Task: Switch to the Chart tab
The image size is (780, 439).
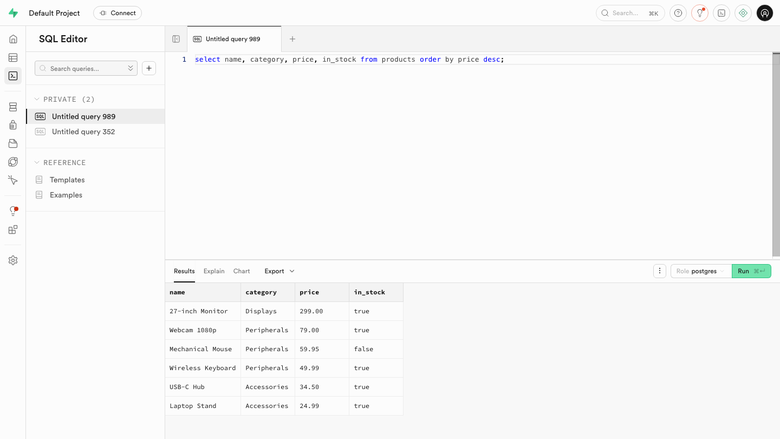Action: (x=241, y=271)
